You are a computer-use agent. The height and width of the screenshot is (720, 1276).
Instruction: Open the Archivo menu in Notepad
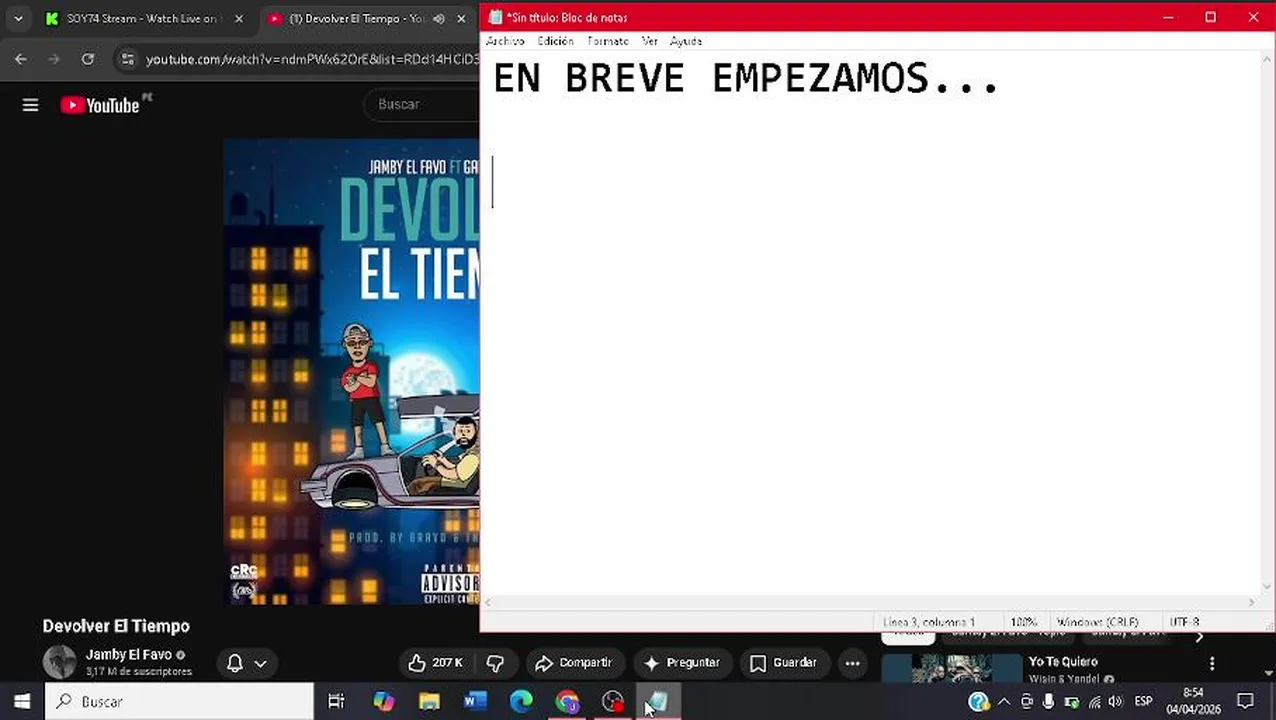point(505,41)
